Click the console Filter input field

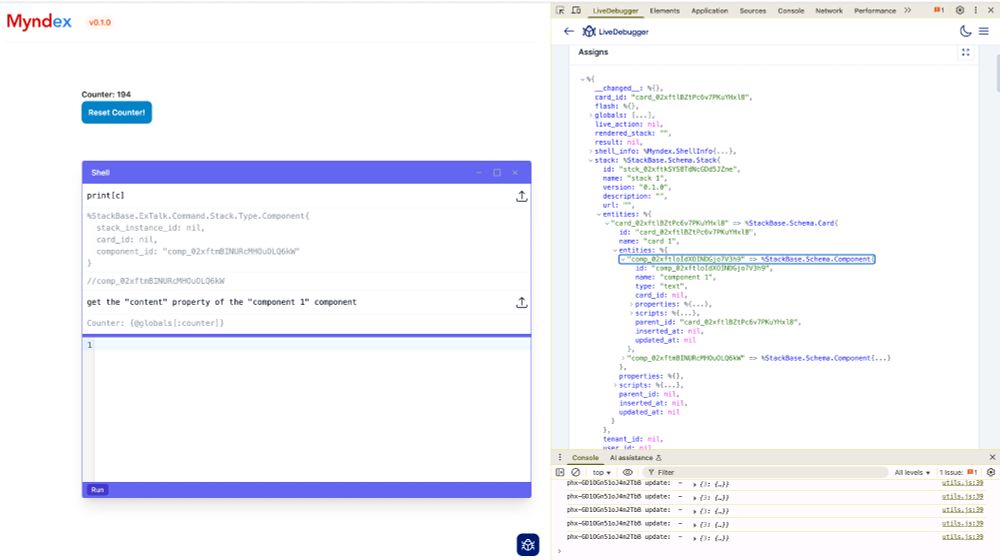765,473
